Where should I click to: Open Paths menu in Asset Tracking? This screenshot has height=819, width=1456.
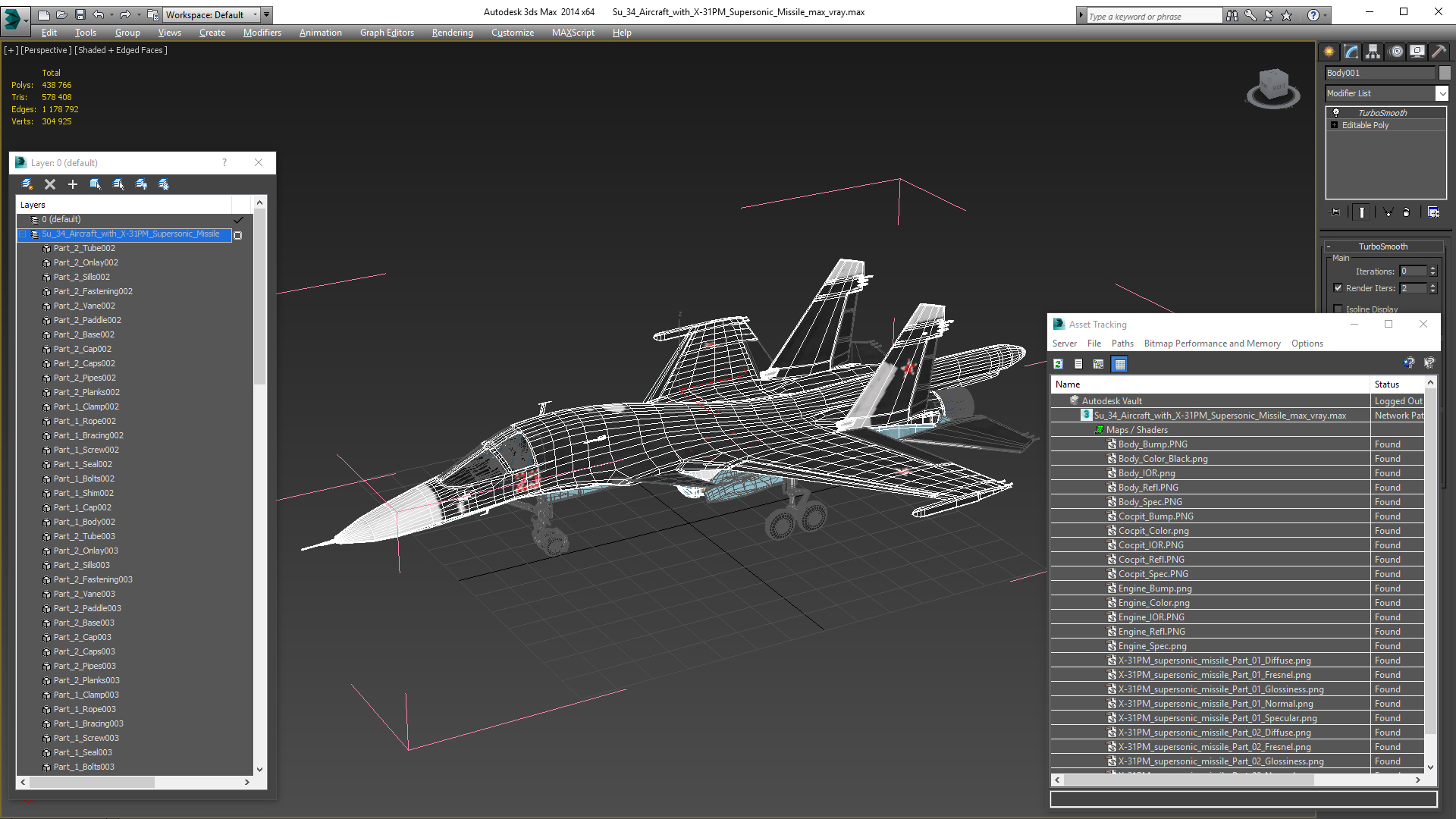pyautogui.click(x=1122, y=344)
